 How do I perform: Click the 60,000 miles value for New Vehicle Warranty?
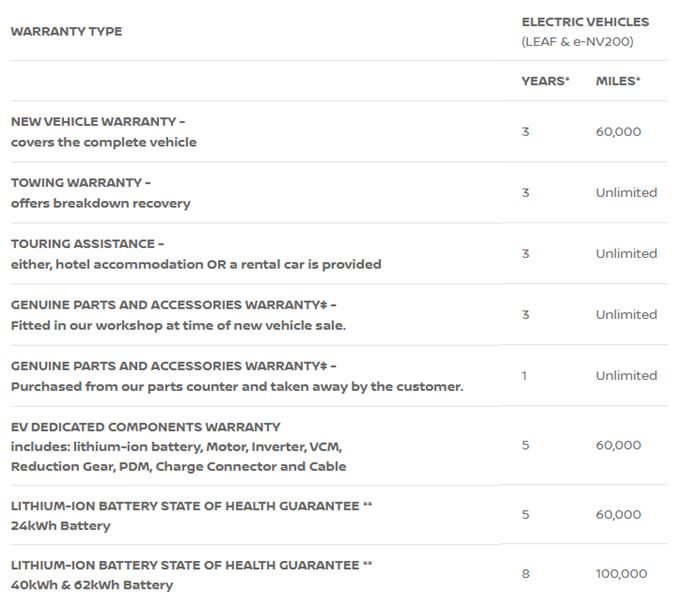pos(618,131)
